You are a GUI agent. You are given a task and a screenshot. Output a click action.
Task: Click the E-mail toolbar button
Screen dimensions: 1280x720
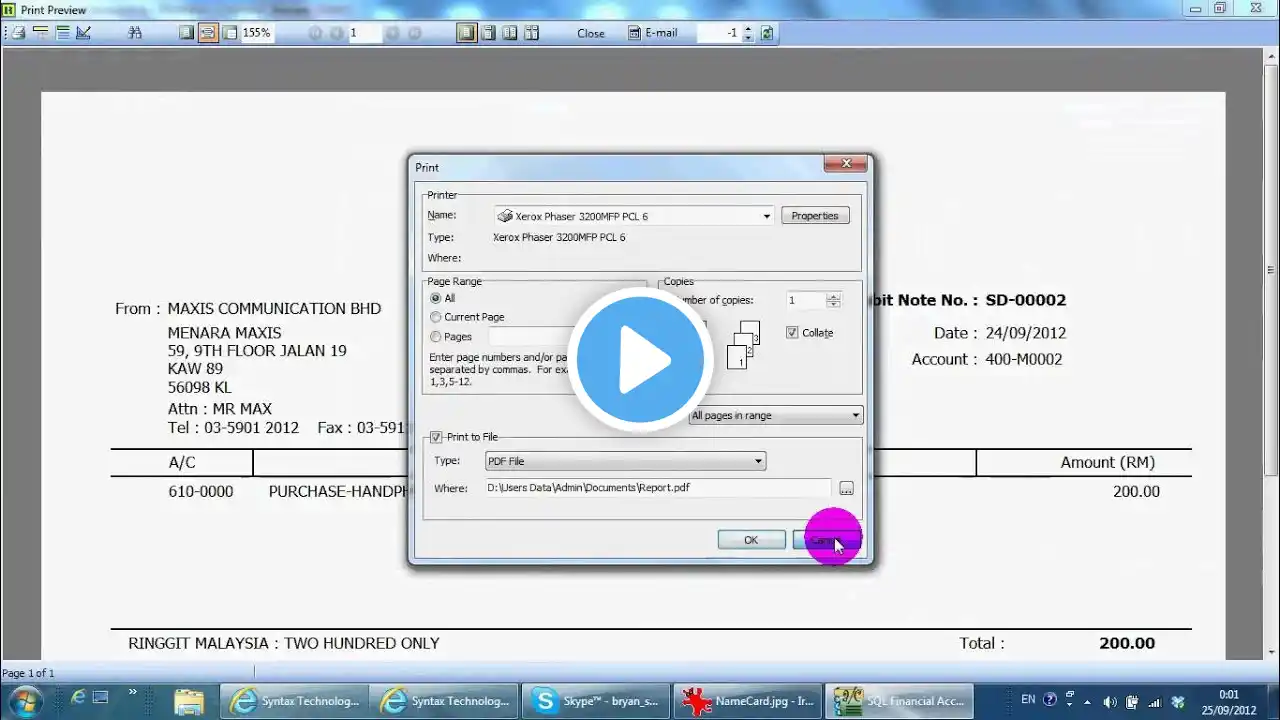pos(652,33)
